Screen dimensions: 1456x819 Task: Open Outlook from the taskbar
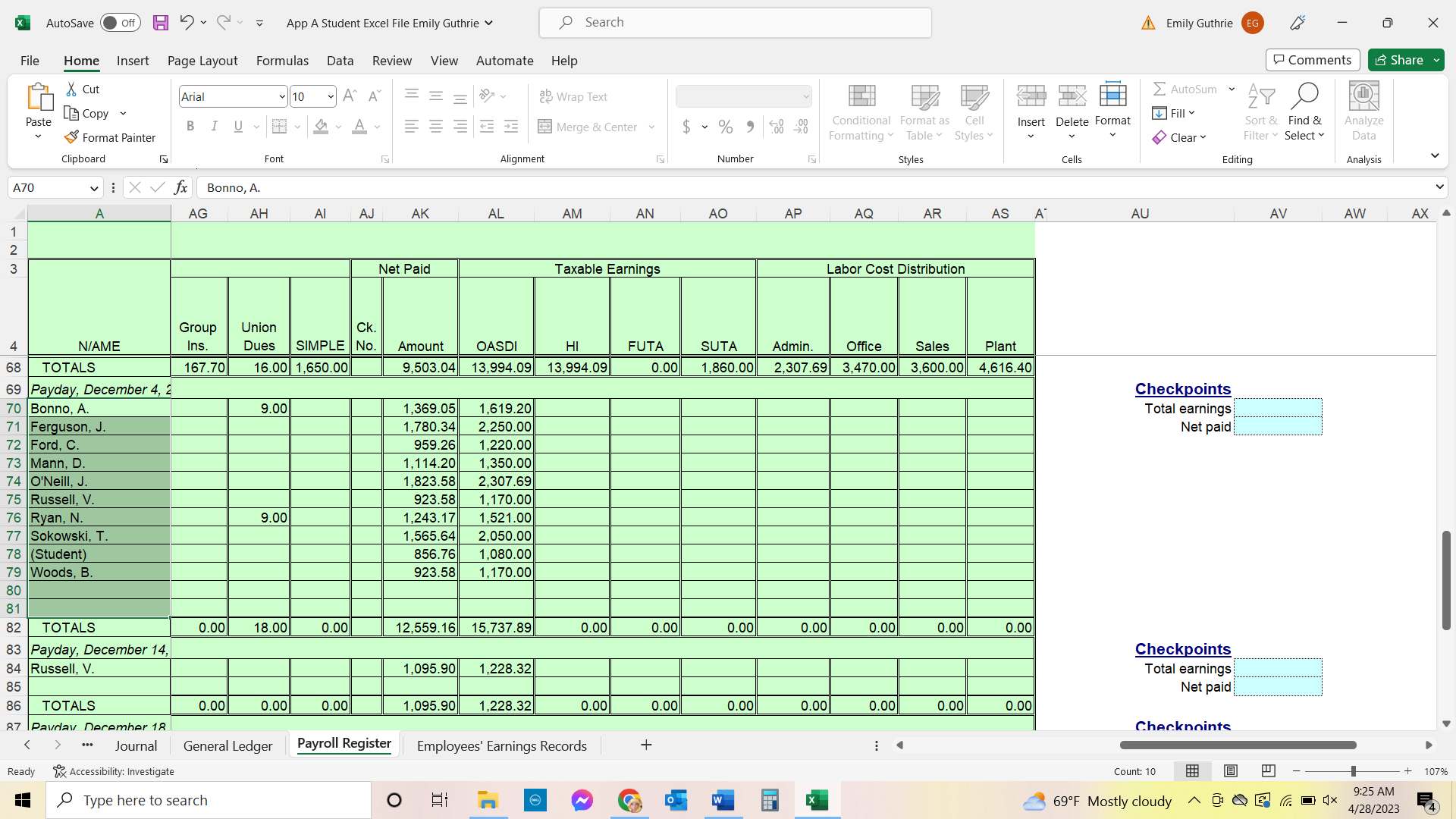(x=676, y=800)
